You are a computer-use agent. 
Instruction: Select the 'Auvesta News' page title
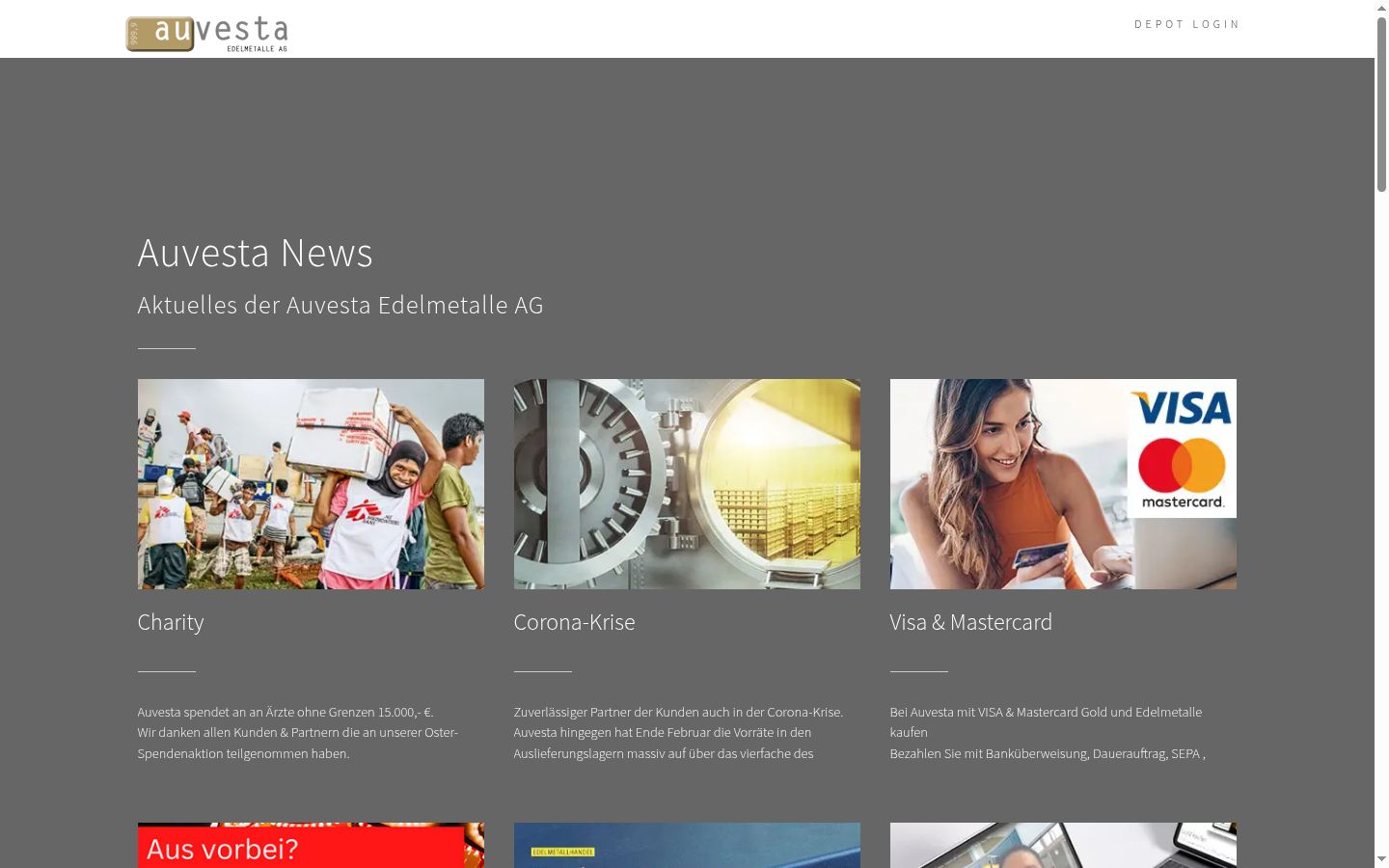[x=255, y=253]
